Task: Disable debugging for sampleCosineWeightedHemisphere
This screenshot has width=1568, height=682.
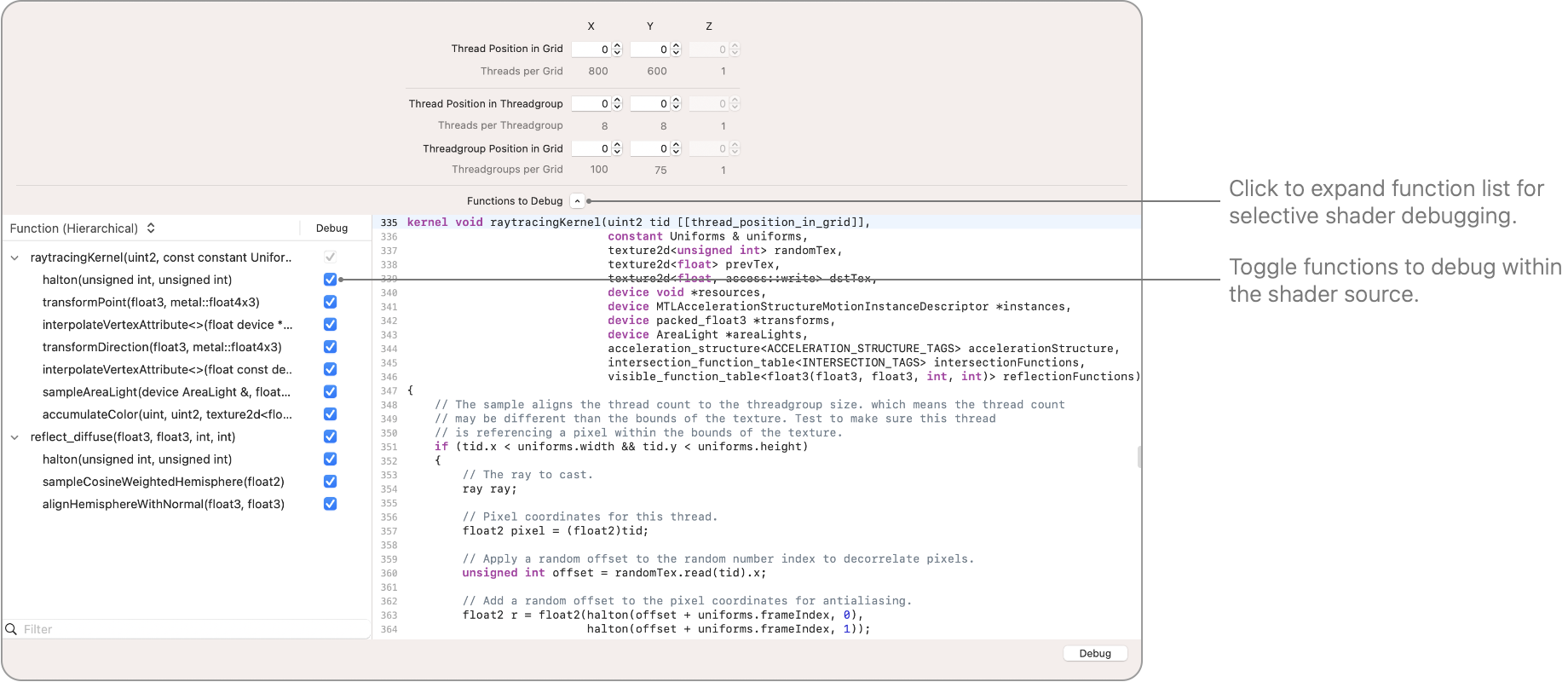Action: coord(330,482)
